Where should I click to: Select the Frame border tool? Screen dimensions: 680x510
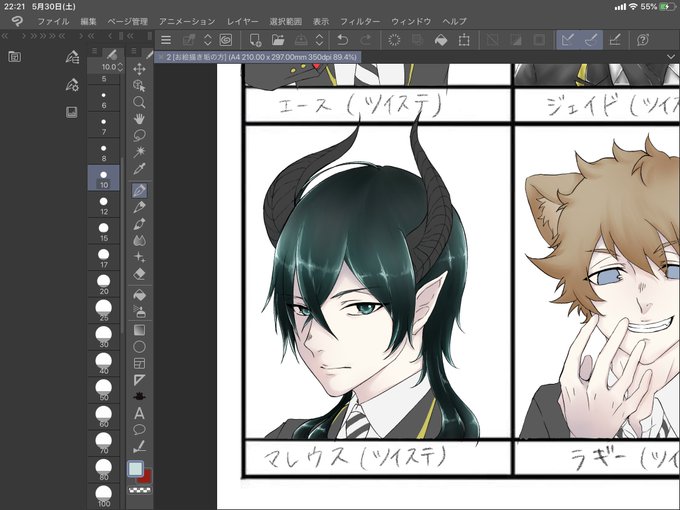tap(139, 363)
